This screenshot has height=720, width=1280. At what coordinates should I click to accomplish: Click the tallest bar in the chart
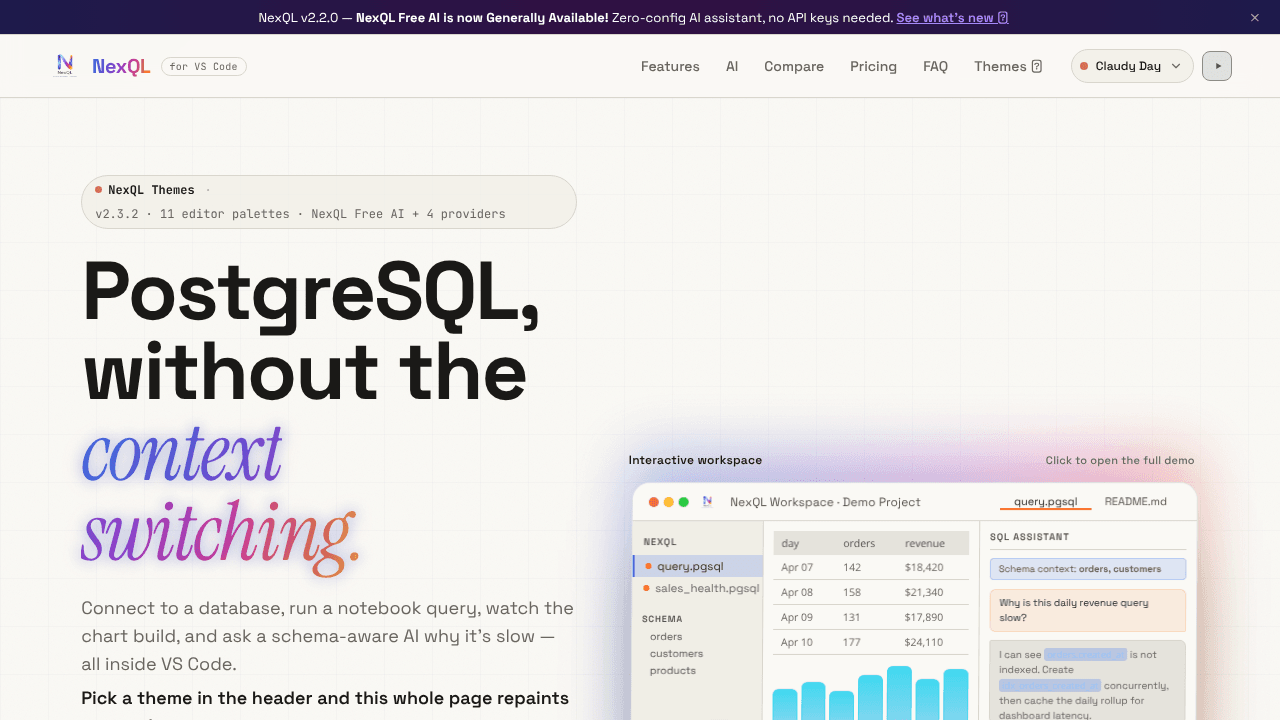point(900,693)
